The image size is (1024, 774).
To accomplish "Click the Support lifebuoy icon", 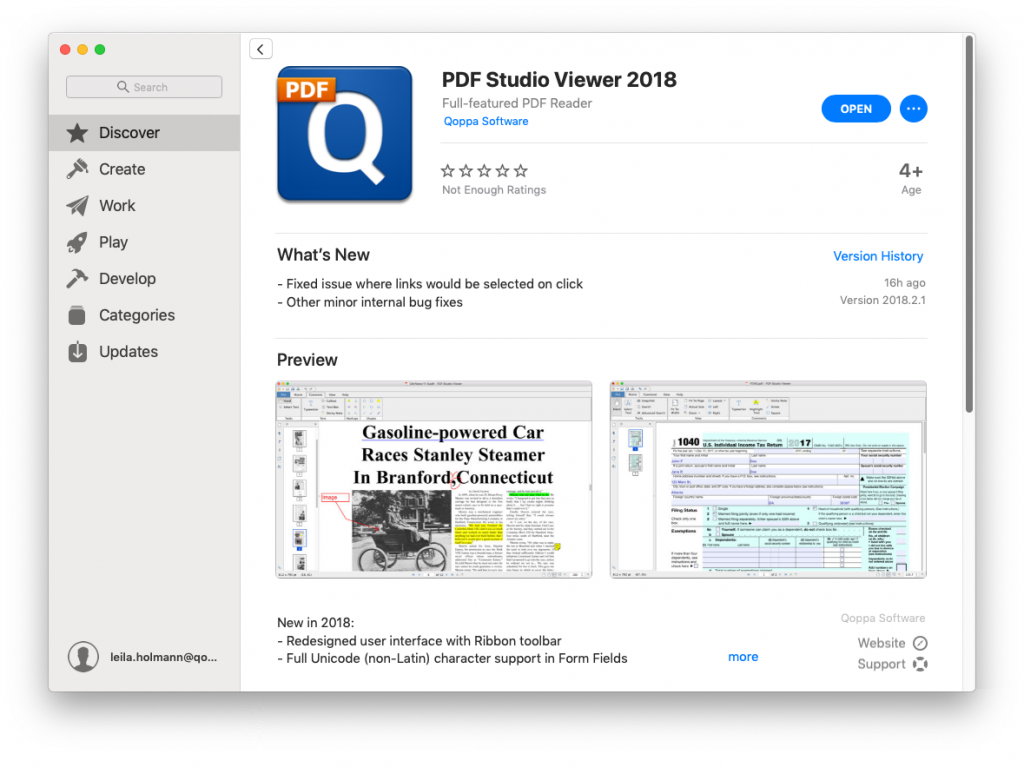I will tap(920, 664).
